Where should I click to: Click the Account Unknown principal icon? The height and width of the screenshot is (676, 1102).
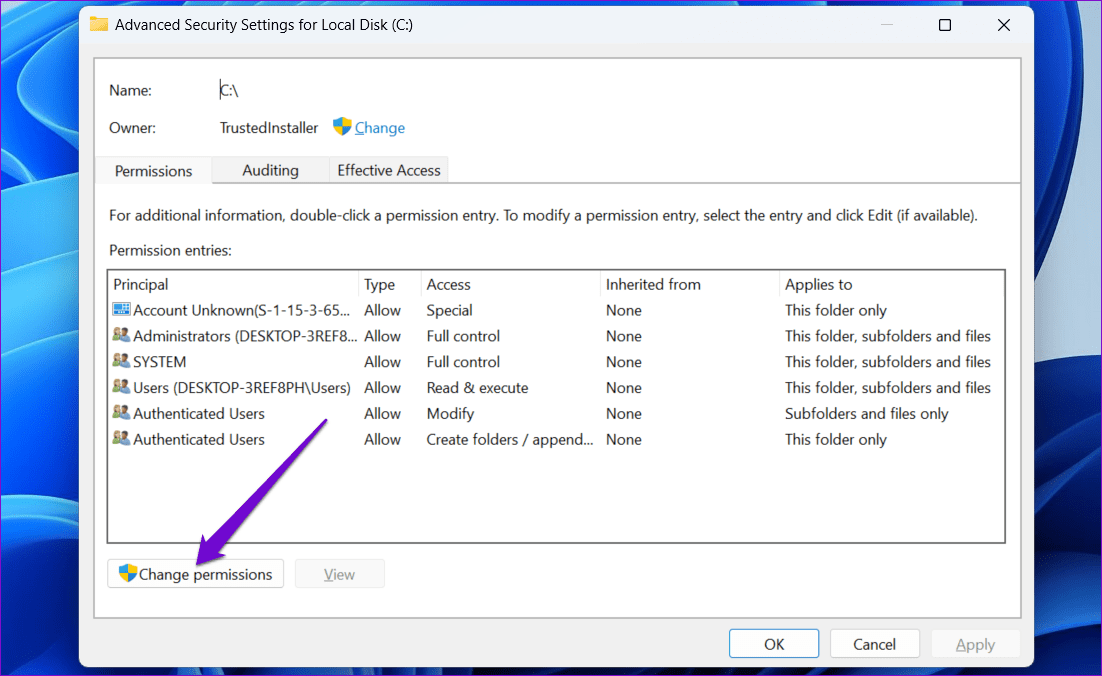(121, 310)
